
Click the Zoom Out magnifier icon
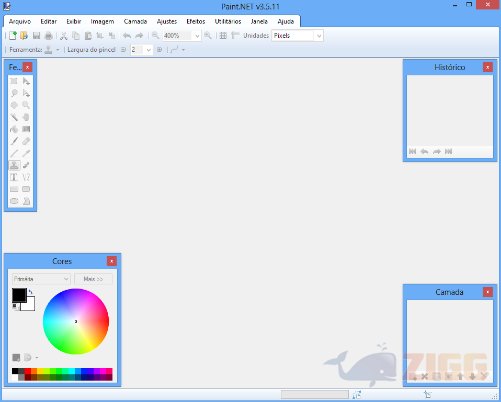[155, 35]
